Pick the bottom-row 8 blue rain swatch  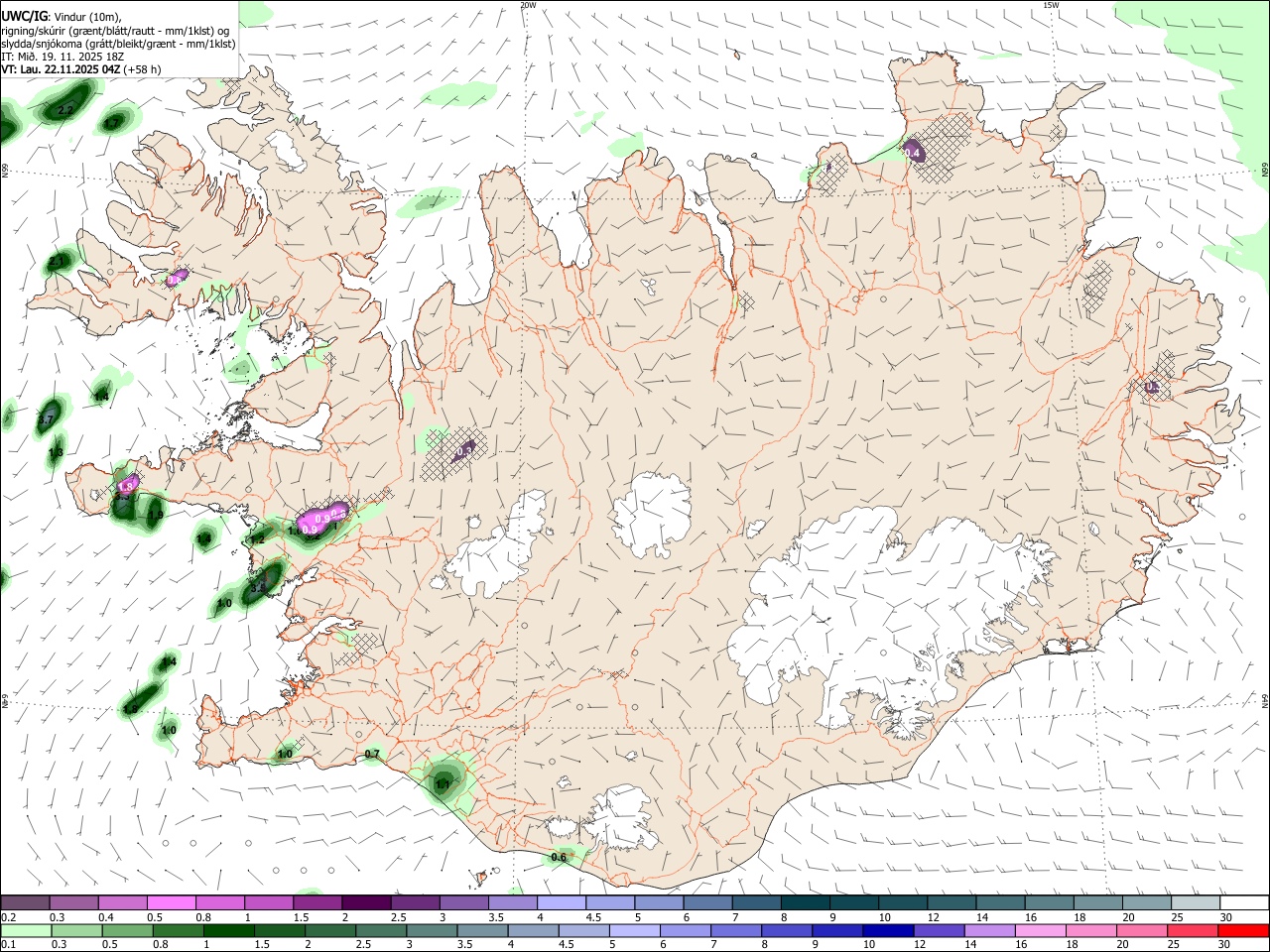pyautogui.click(x=786, y=931)
